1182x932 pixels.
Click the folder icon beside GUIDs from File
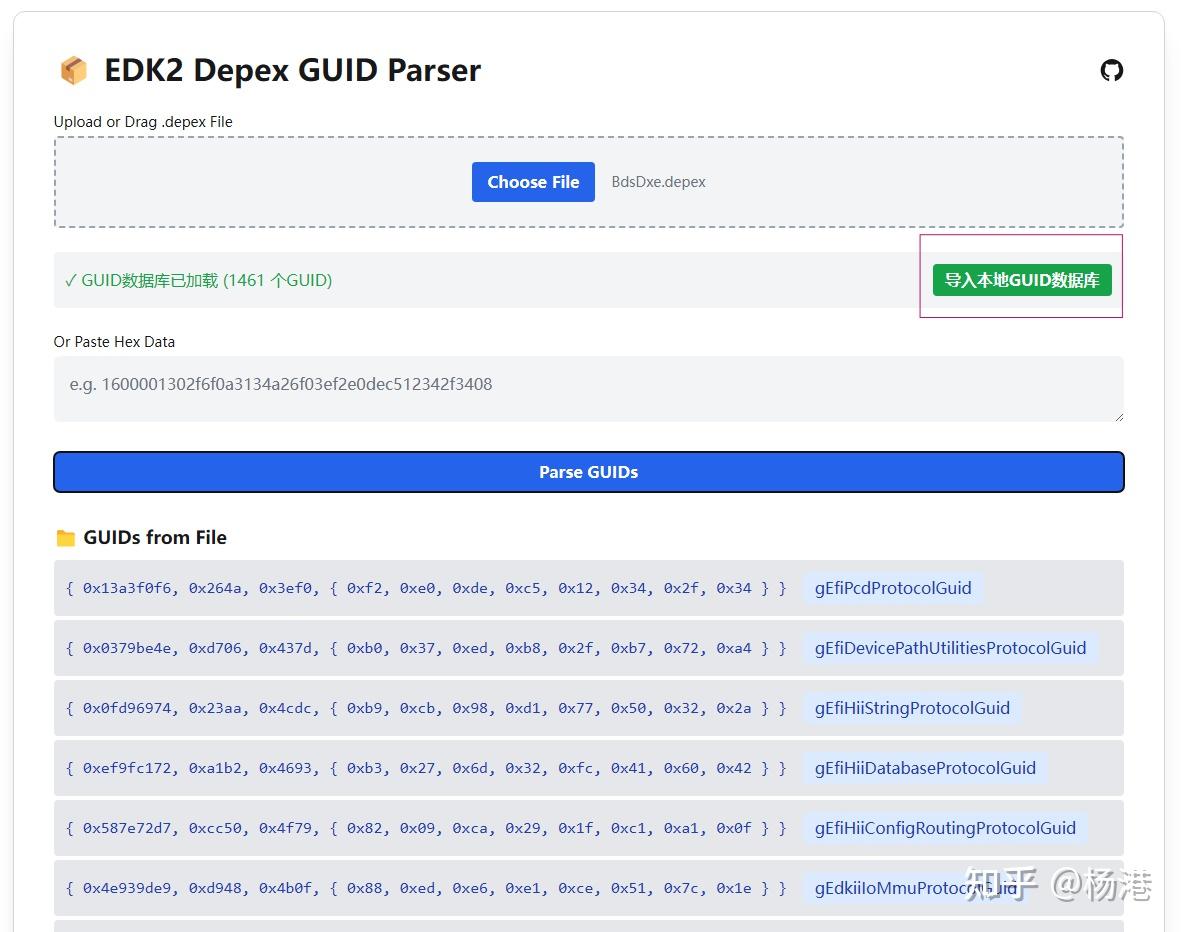click(66, 537)
